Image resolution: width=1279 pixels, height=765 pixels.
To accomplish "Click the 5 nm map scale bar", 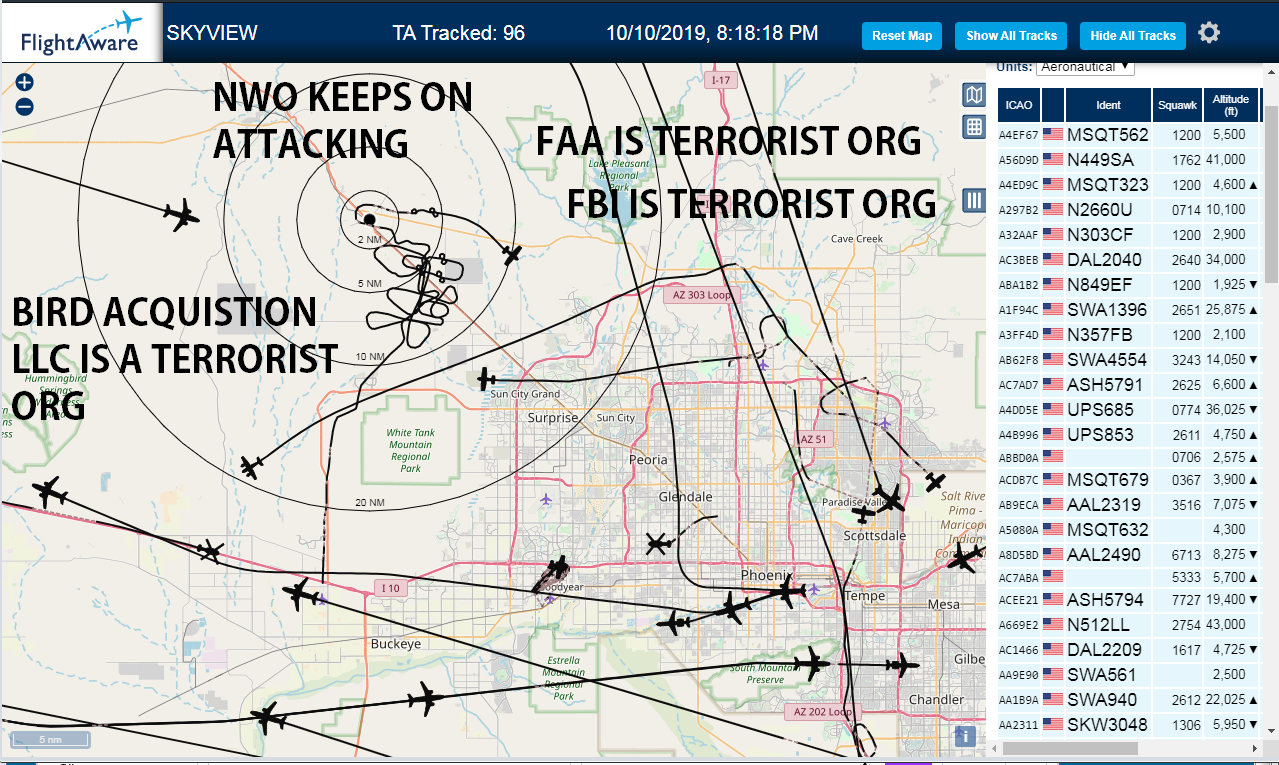I will point(50,740).
